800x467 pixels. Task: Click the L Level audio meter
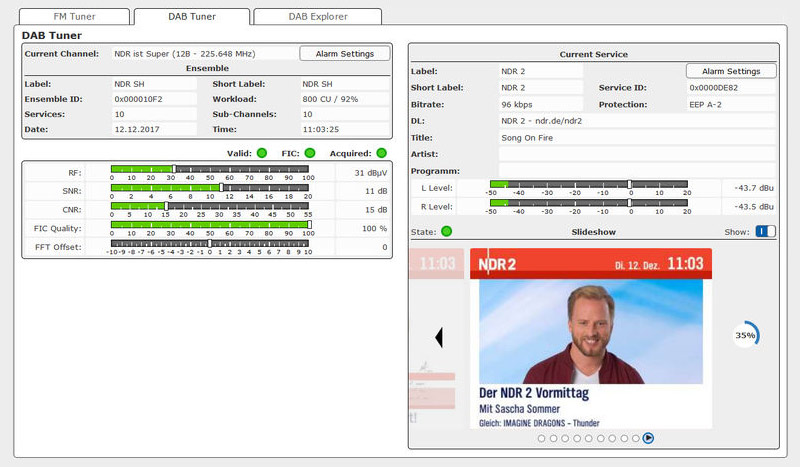(589, 184)
